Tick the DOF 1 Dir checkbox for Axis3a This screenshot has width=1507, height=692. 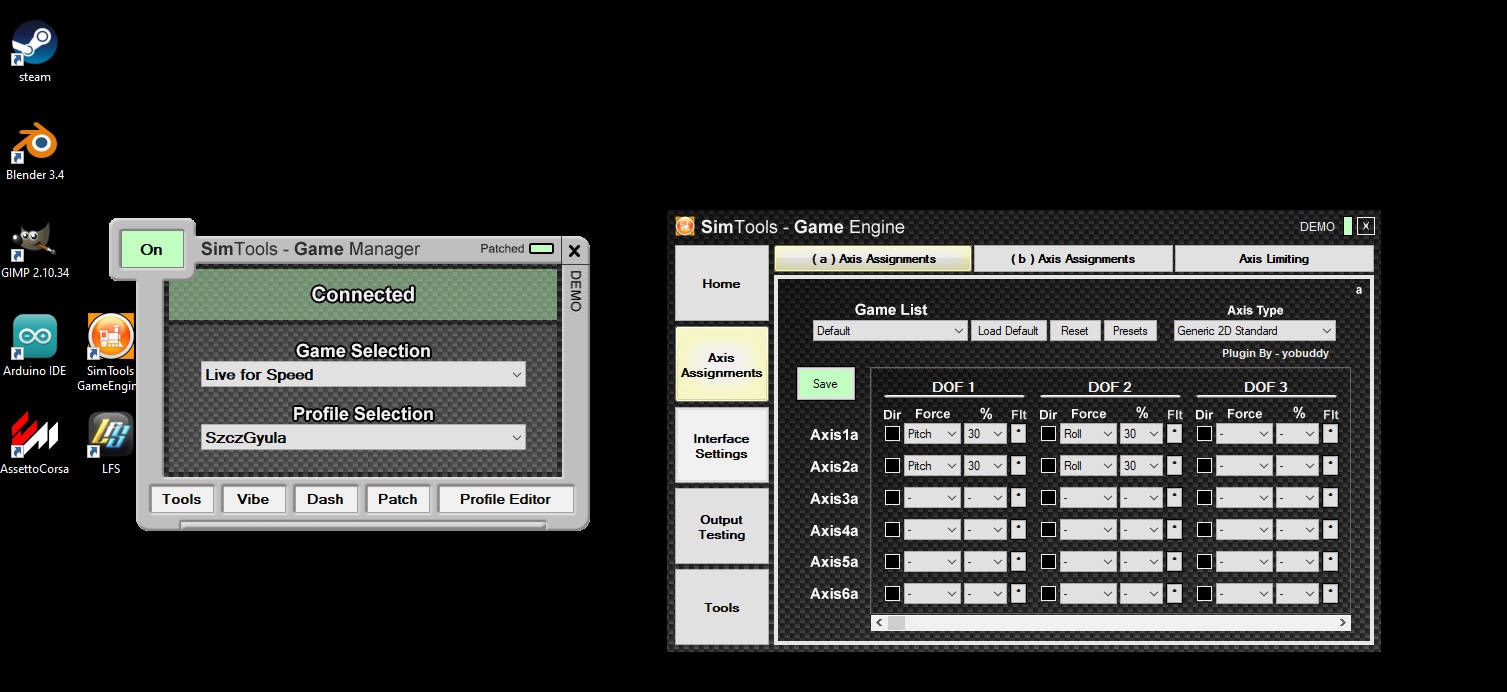coord(892,498)
